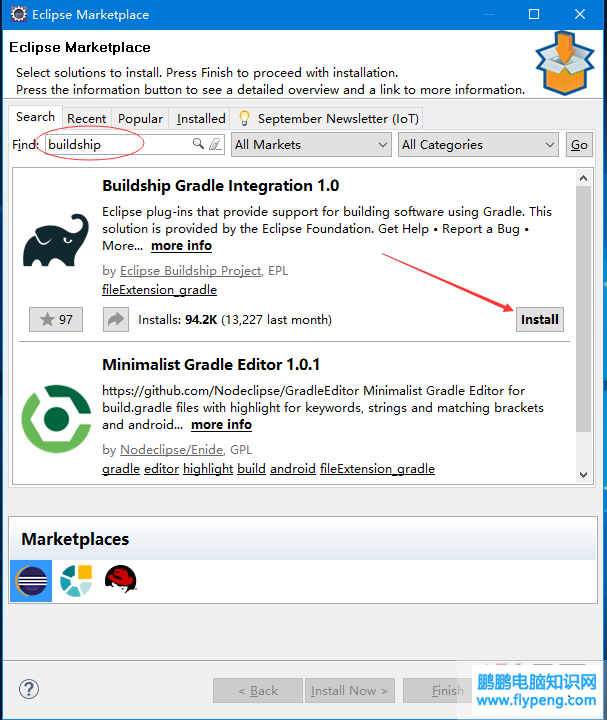607x720 pixels.
Task: Close the Eclipse Marketplace dialog
Action: click(580, 14)
